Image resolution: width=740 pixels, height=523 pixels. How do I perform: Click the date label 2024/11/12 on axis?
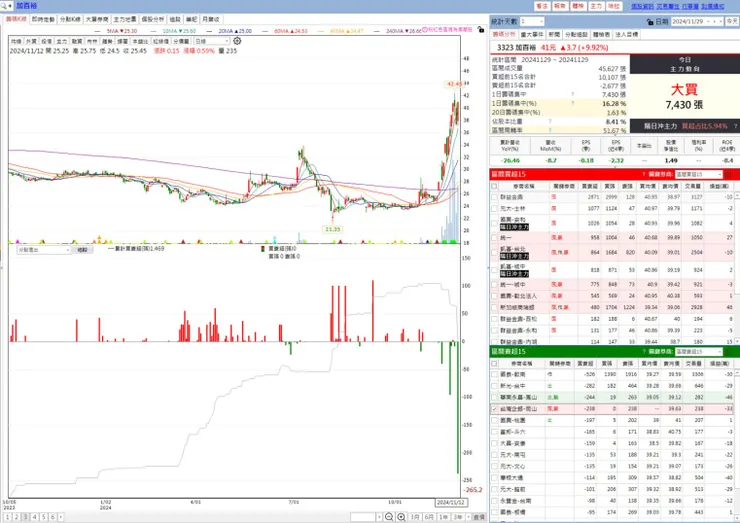[x=451, y=502]
